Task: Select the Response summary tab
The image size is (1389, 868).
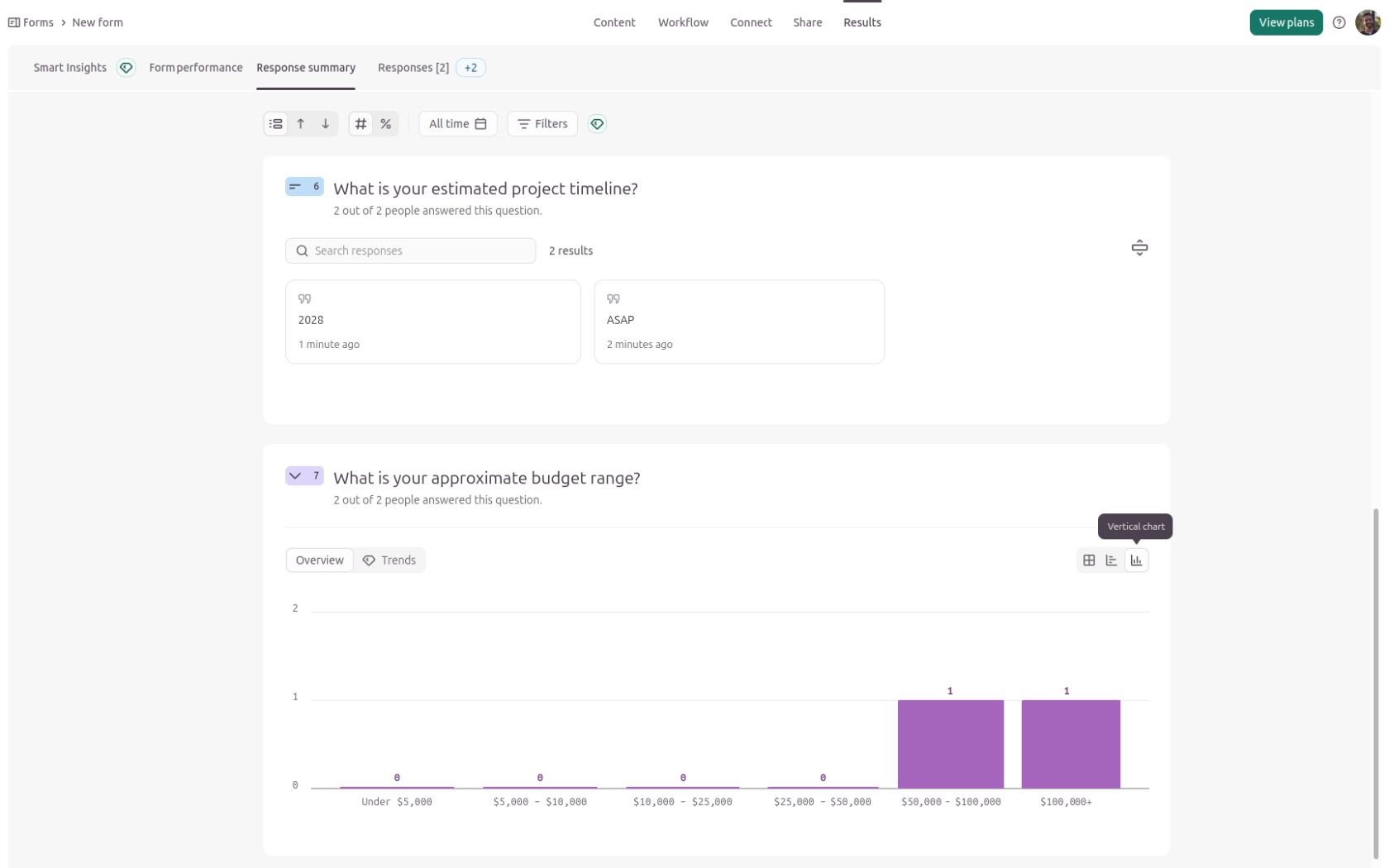Action: (x=306, y=68)
